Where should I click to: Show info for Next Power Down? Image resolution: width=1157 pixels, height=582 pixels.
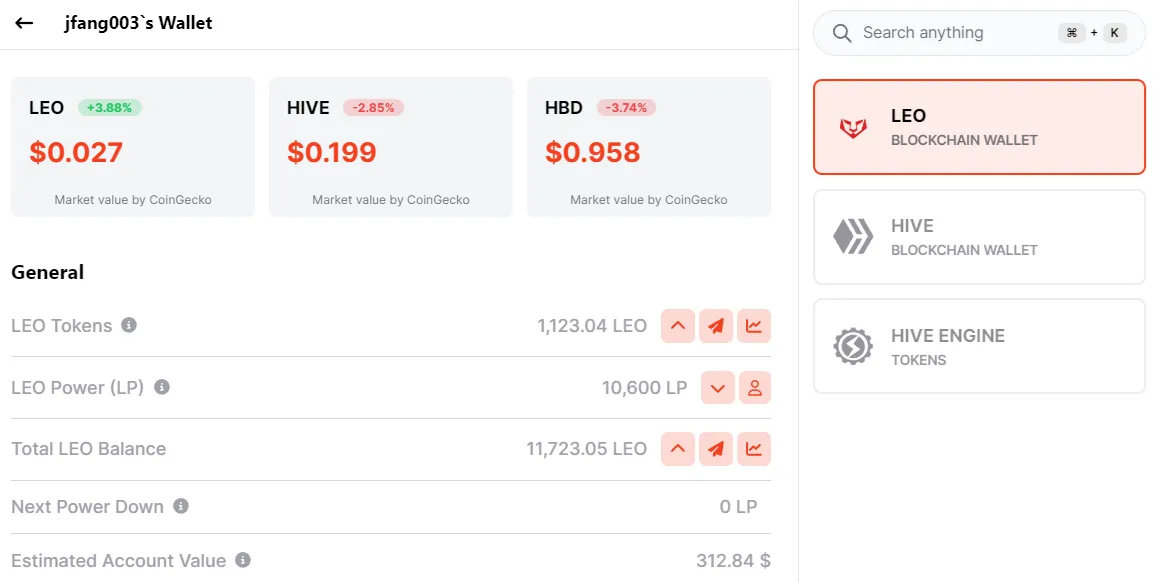coord(181,505)
